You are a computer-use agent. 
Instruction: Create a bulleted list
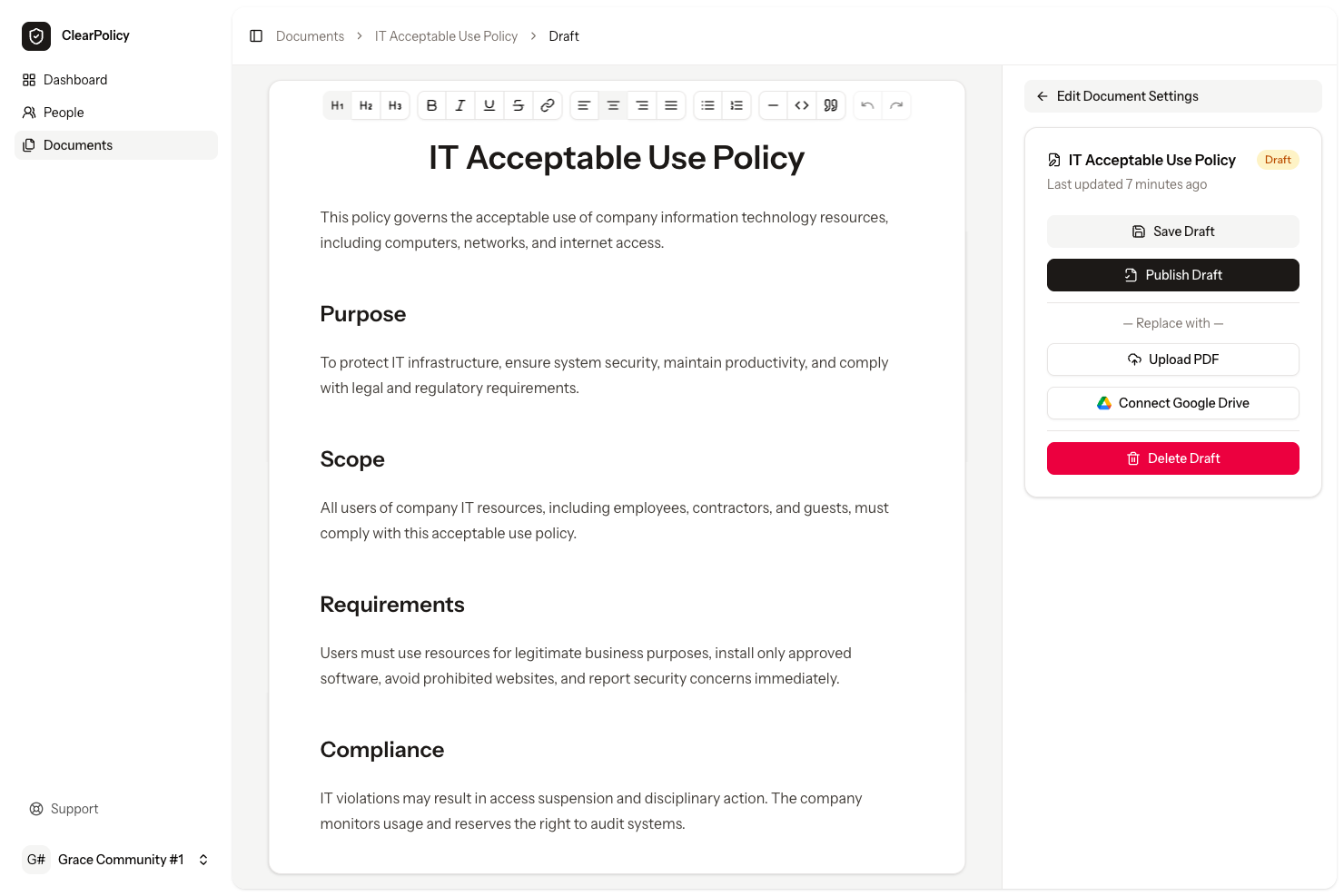pos(707,104)
